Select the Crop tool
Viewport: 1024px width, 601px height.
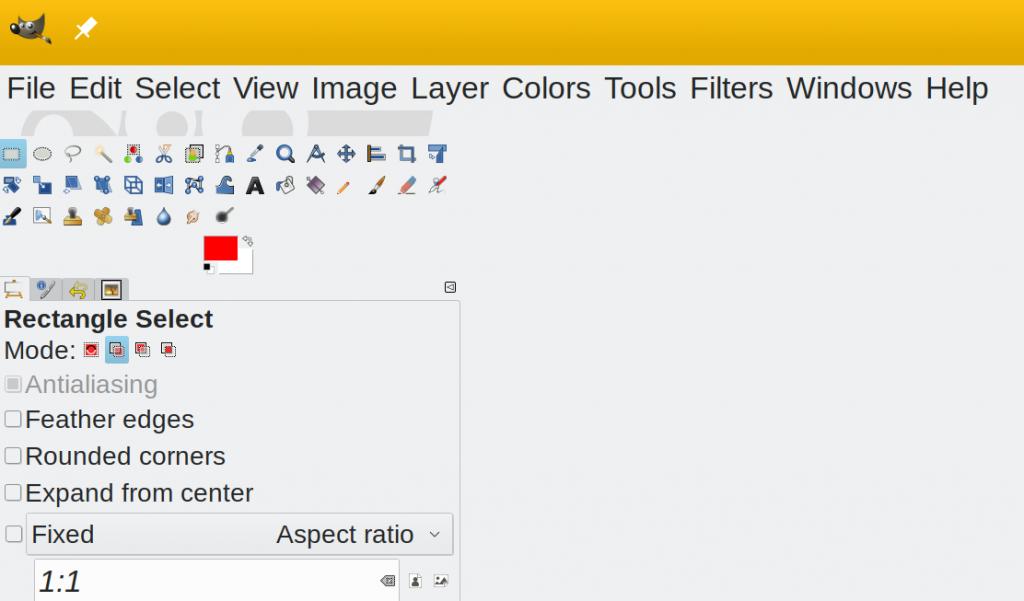coord(406,154)
